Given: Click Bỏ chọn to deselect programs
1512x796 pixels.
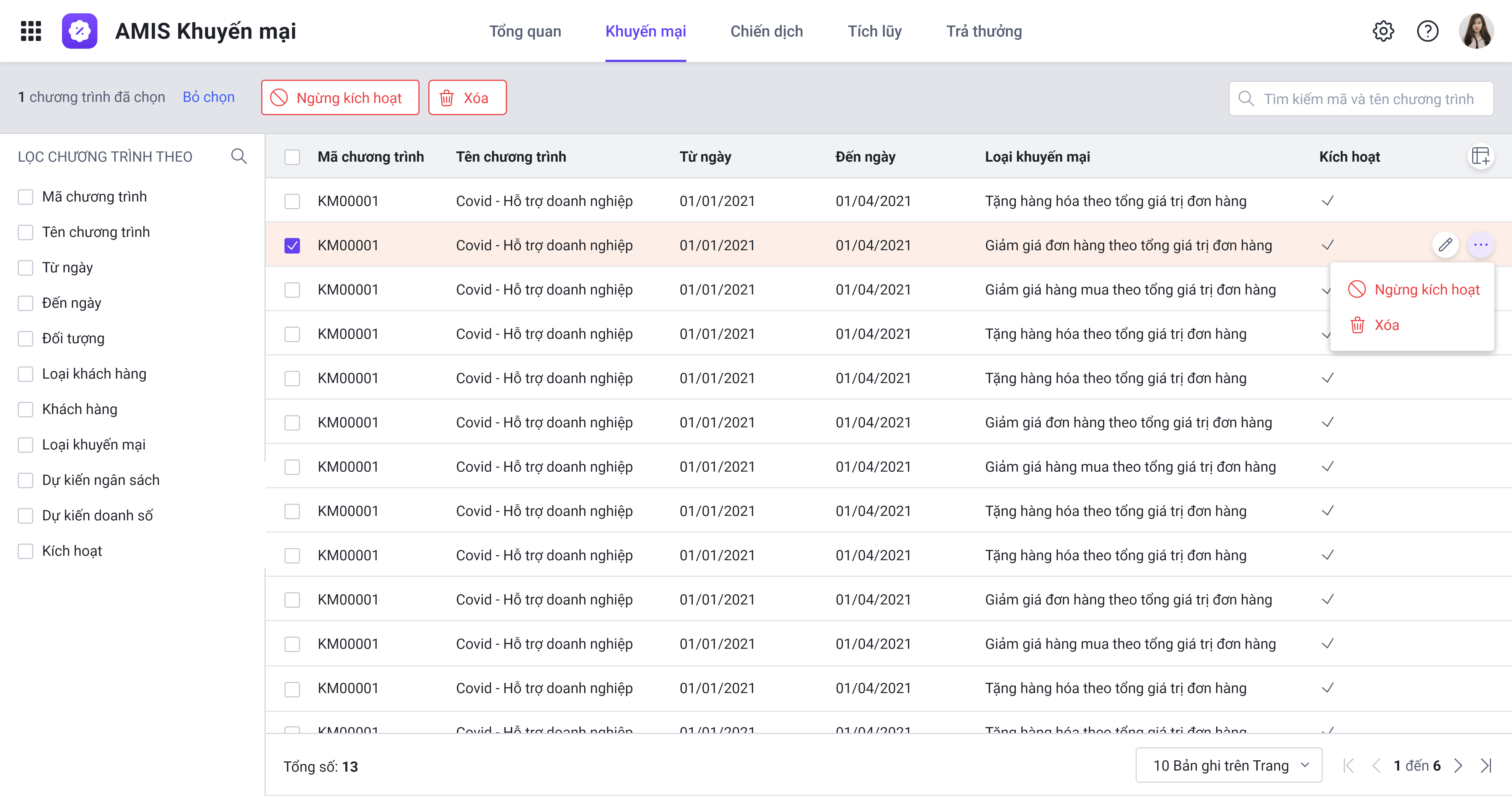Looking at the screenshot, I should point(208,97).
